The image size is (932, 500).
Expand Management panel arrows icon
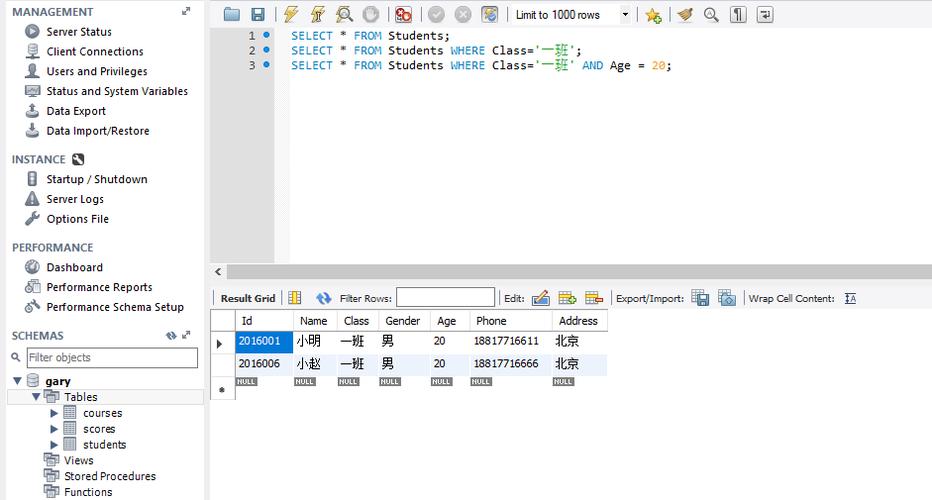point(186,11)
